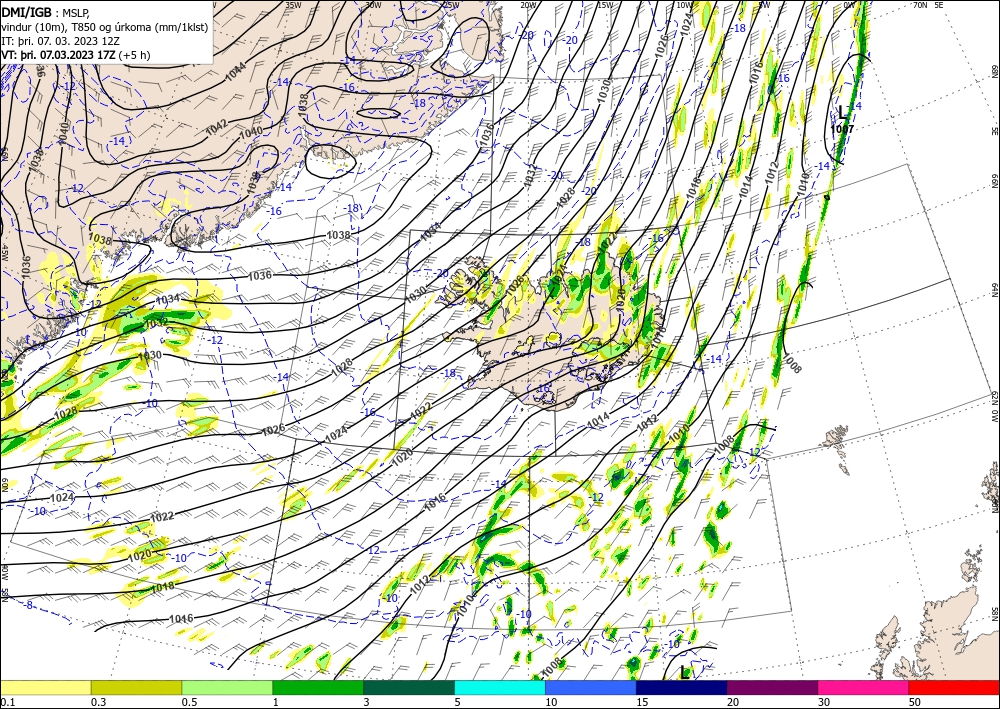Image resolution: width=1000 pixels, height=709 pixels.
Task: Click the 64N latitude label
Action: [994, 291]
